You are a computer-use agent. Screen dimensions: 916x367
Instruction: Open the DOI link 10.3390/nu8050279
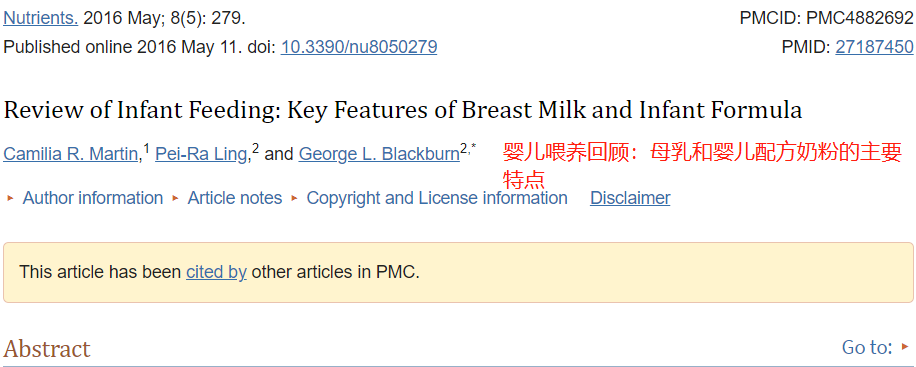[x=359, y=47]
